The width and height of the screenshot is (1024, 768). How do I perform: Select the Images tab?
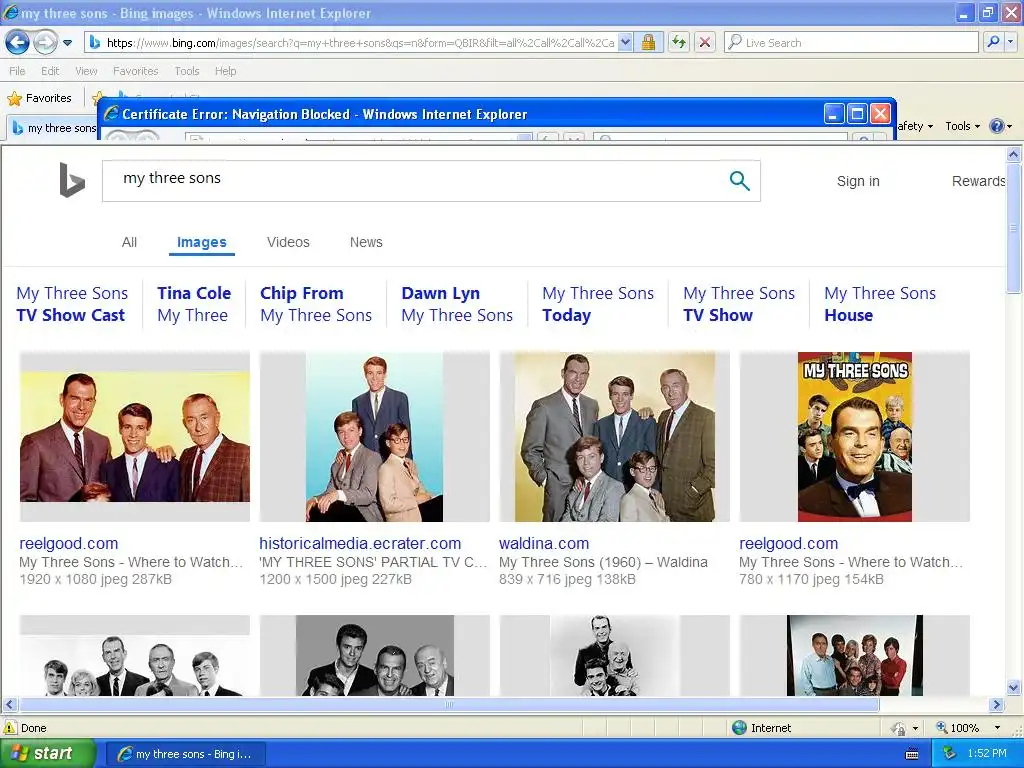coord(202,242)
